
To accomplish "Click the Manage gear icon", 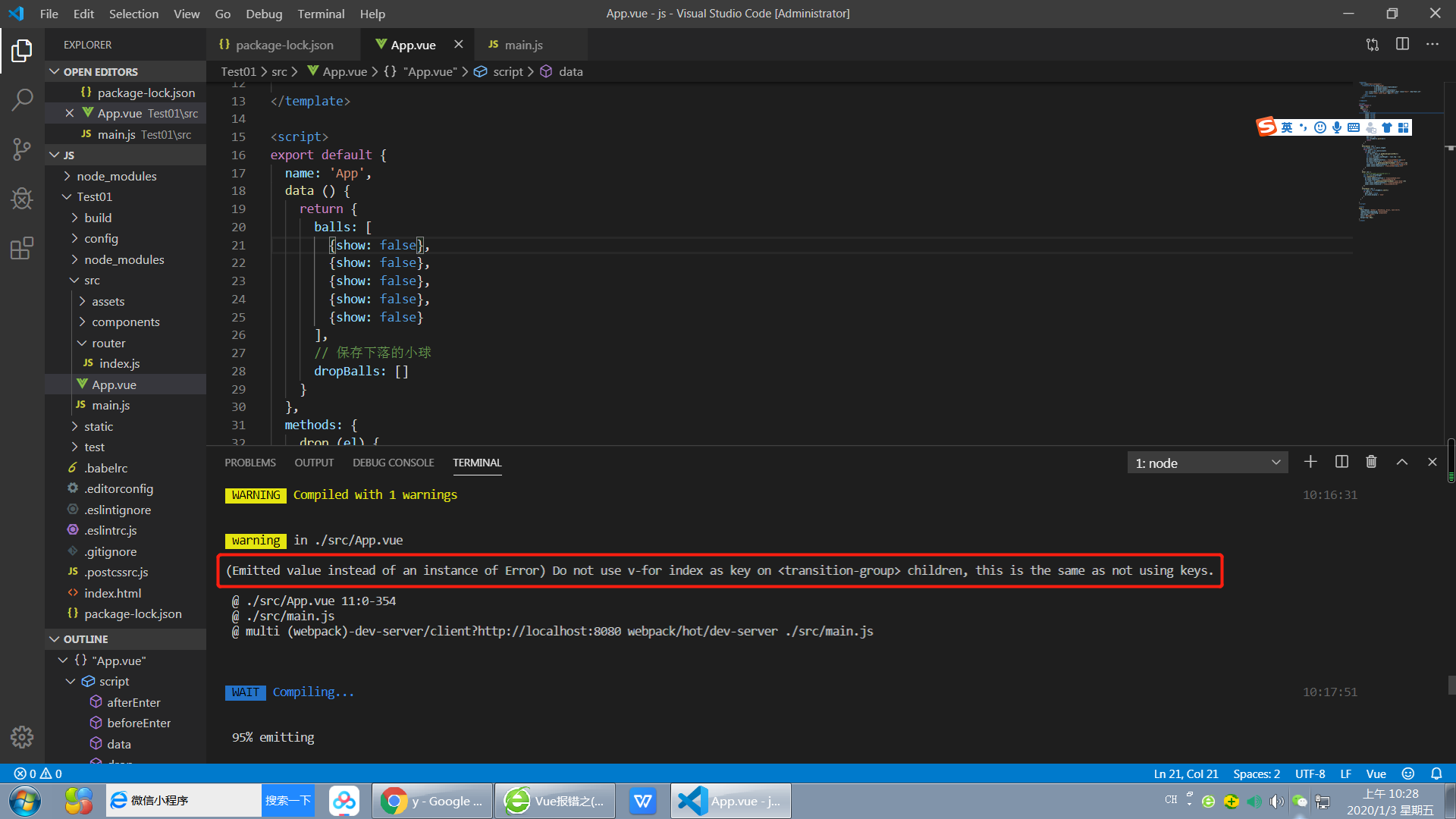I will click(x=22, y=736).
